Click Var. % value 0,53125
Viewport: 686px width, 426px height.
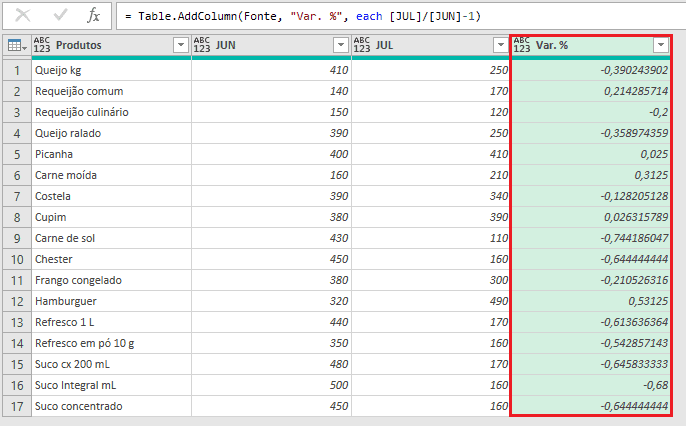591,301
